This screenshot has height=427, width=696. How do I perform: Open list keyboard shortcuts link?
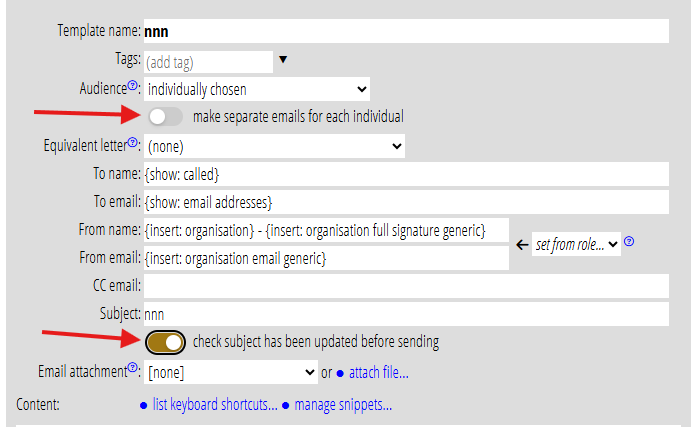click(x=215, y=405)
